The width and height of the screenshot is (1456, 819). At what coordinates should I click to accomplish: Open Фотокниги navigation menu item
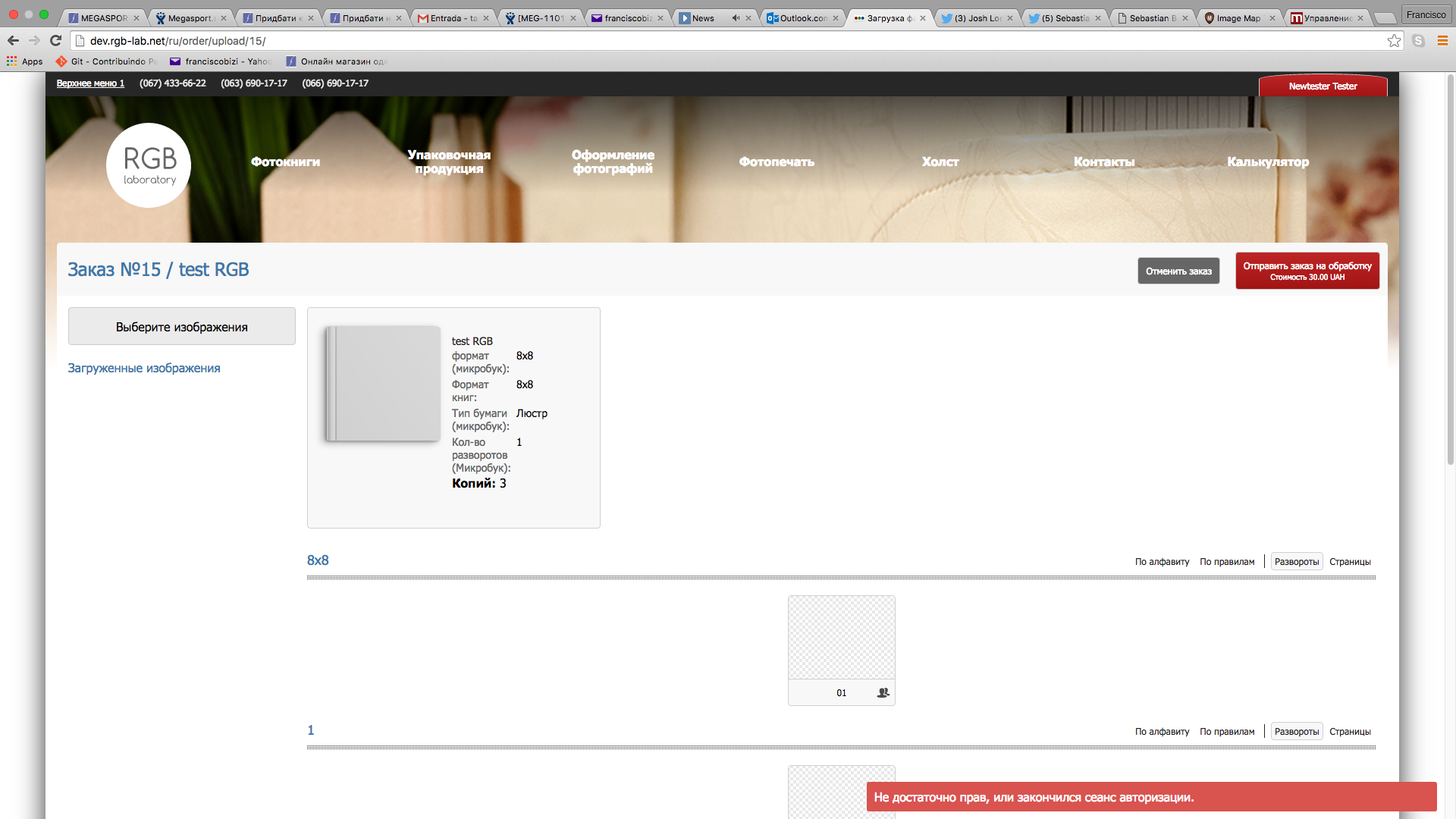tap(285, 162)
